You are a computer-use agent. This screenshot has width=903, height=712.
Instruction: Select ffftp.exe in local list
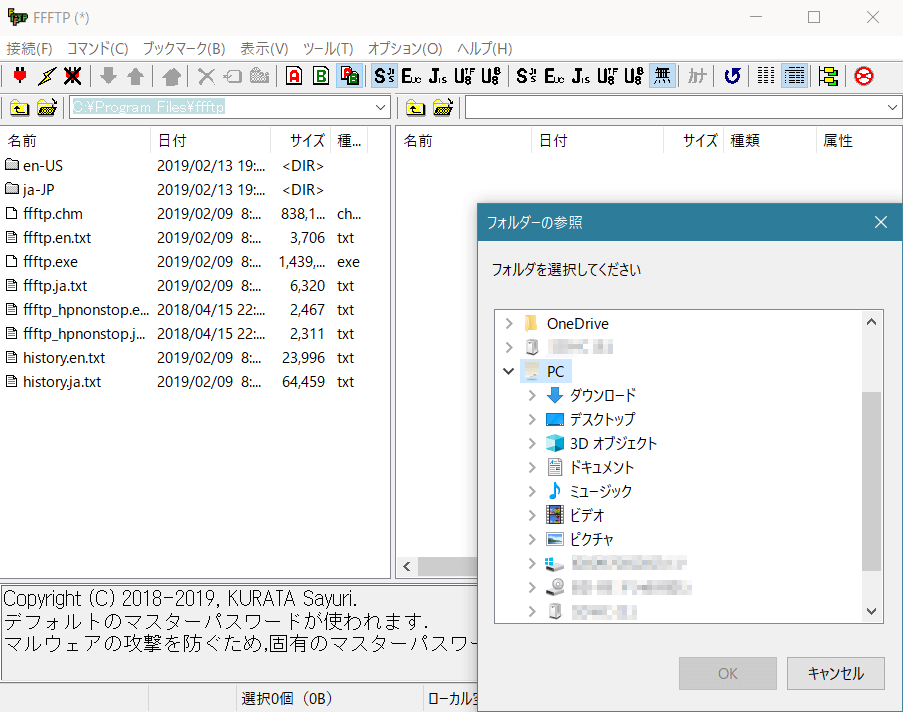50,262
